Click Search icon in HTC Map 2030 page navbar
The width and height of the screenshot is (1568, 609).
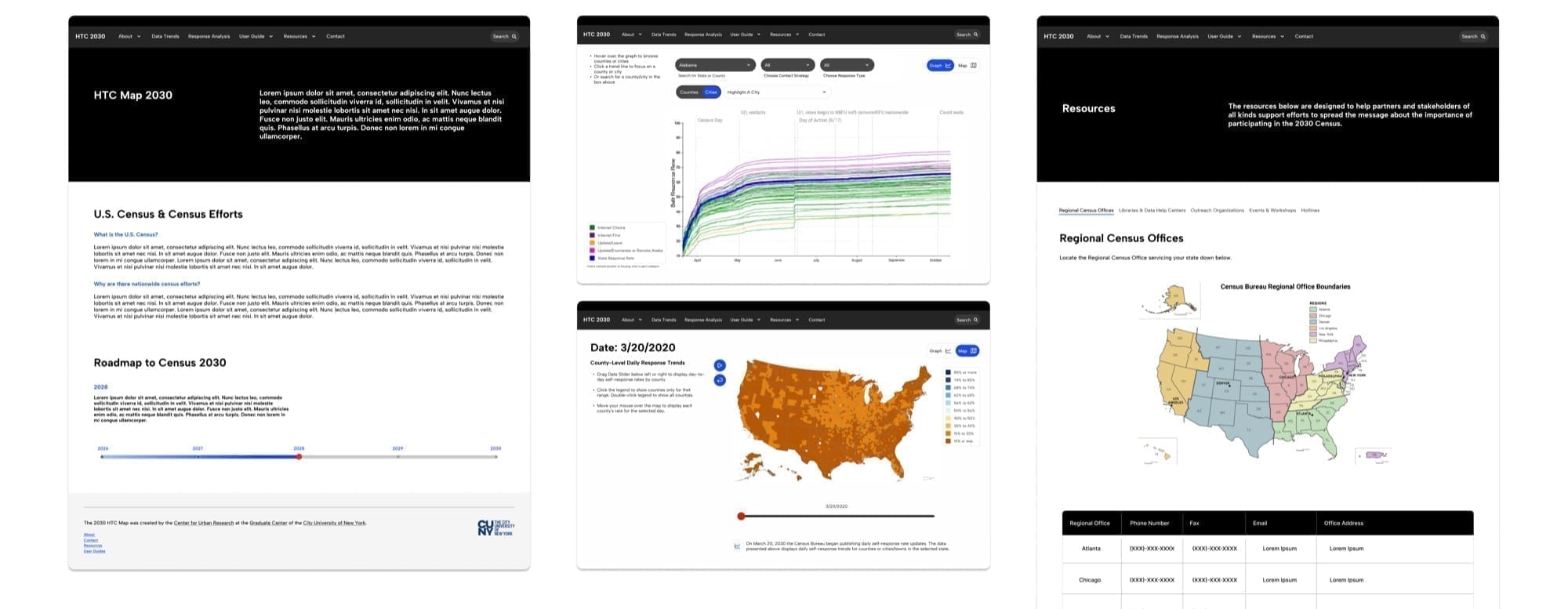514,37
